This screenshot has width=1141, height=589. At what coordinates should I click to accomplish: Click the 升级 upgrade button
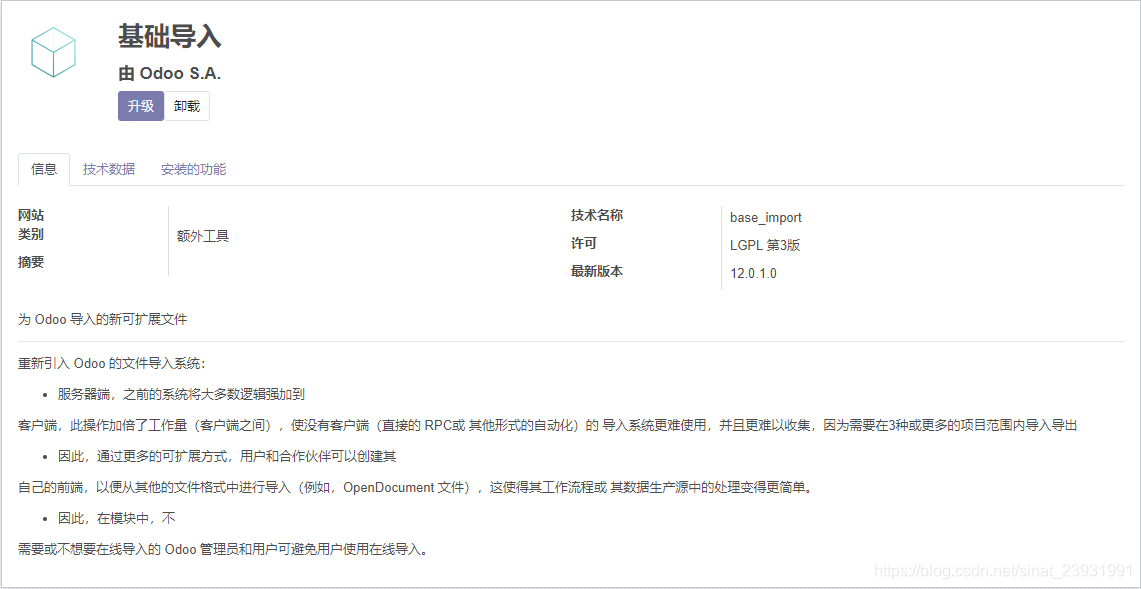pos(141,106)
